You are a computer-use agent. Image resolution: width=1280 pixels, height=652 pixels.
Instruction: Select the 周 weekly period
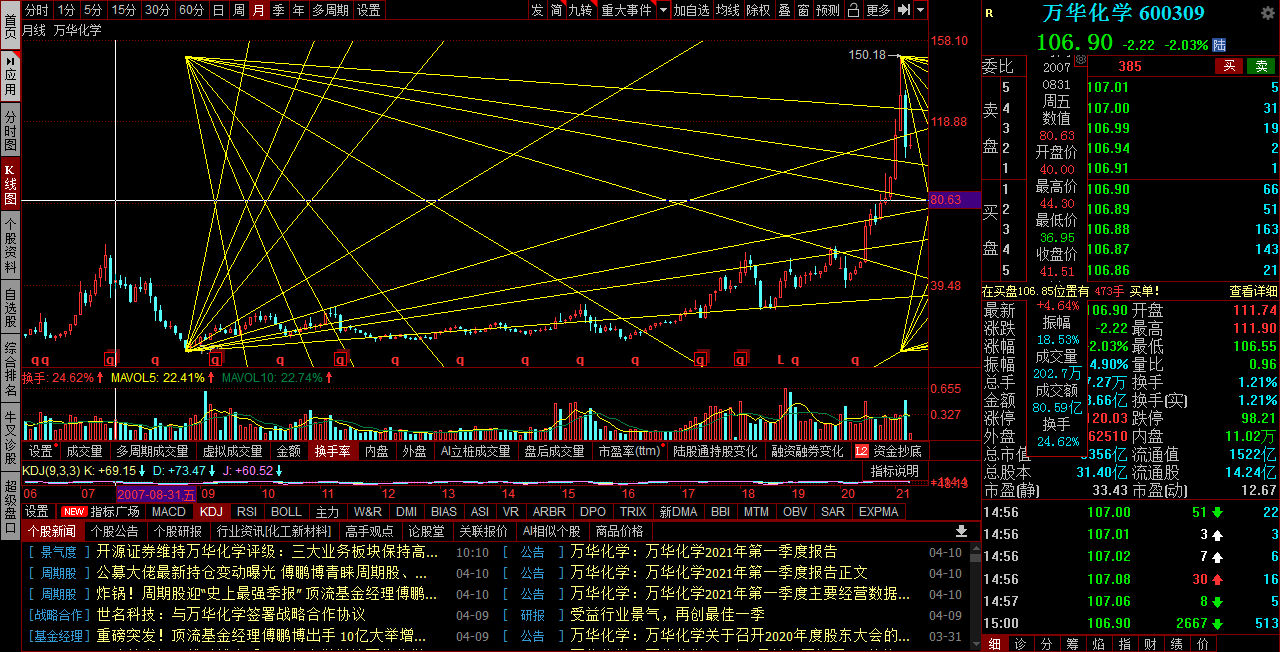[x=238, y=10]
